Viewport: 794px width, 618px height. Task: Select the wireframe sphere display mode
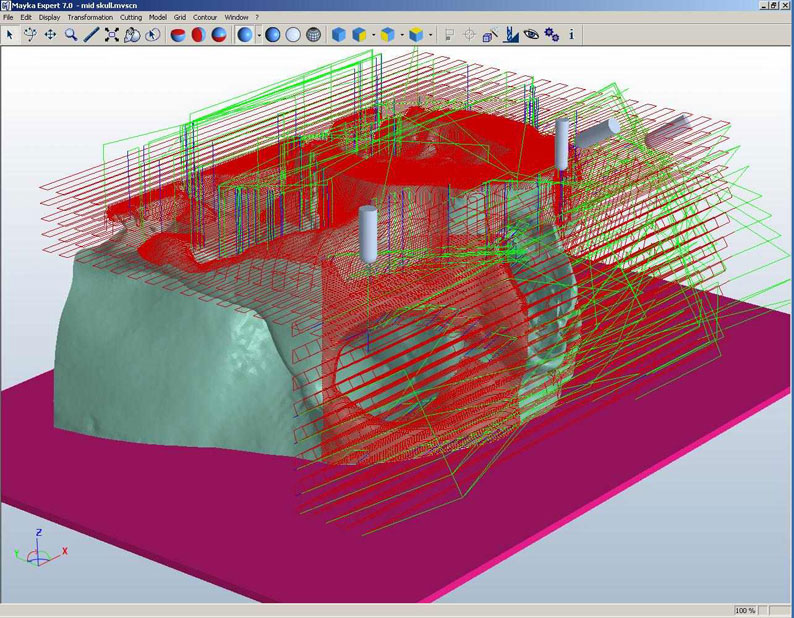[314, 35]
